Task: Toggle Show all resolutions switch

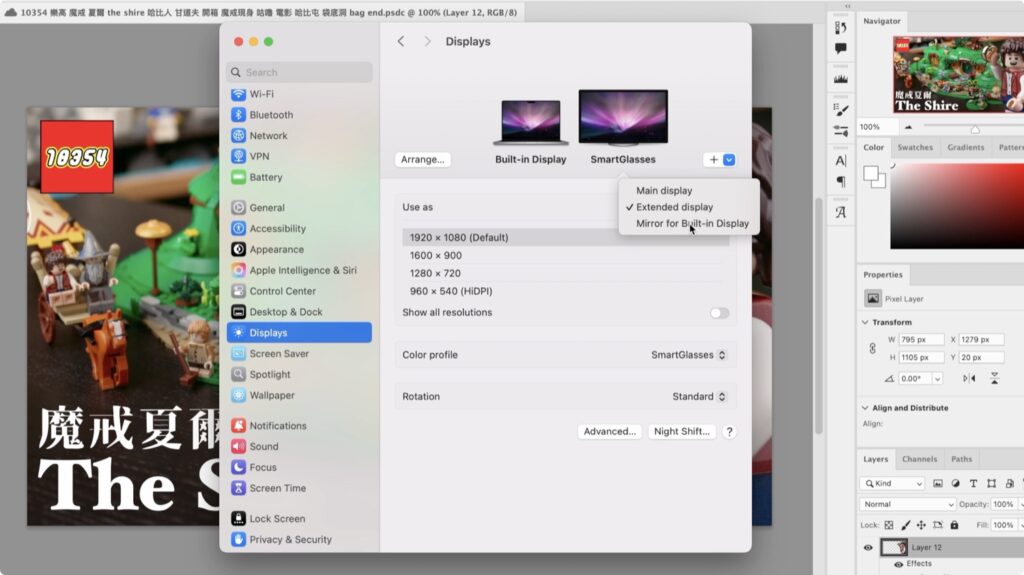Action: pyautogui.click(x=719, y=313)
